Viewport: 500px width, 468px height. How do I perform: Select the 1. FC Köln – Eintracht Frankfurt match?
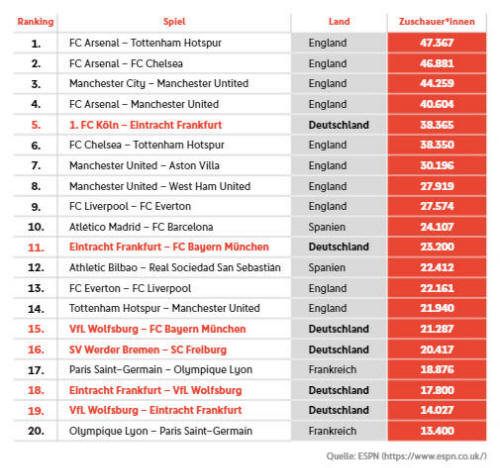145,125
